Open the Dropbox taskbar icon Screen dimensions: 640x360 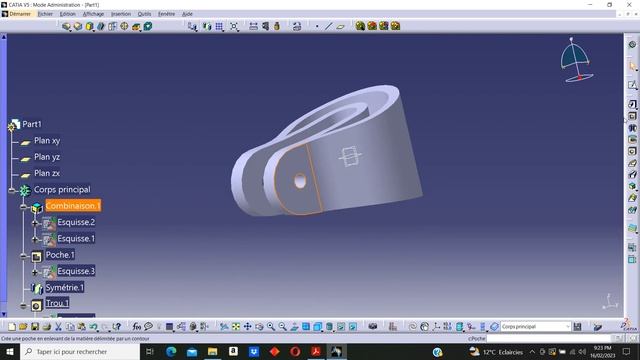pos(254,351)
